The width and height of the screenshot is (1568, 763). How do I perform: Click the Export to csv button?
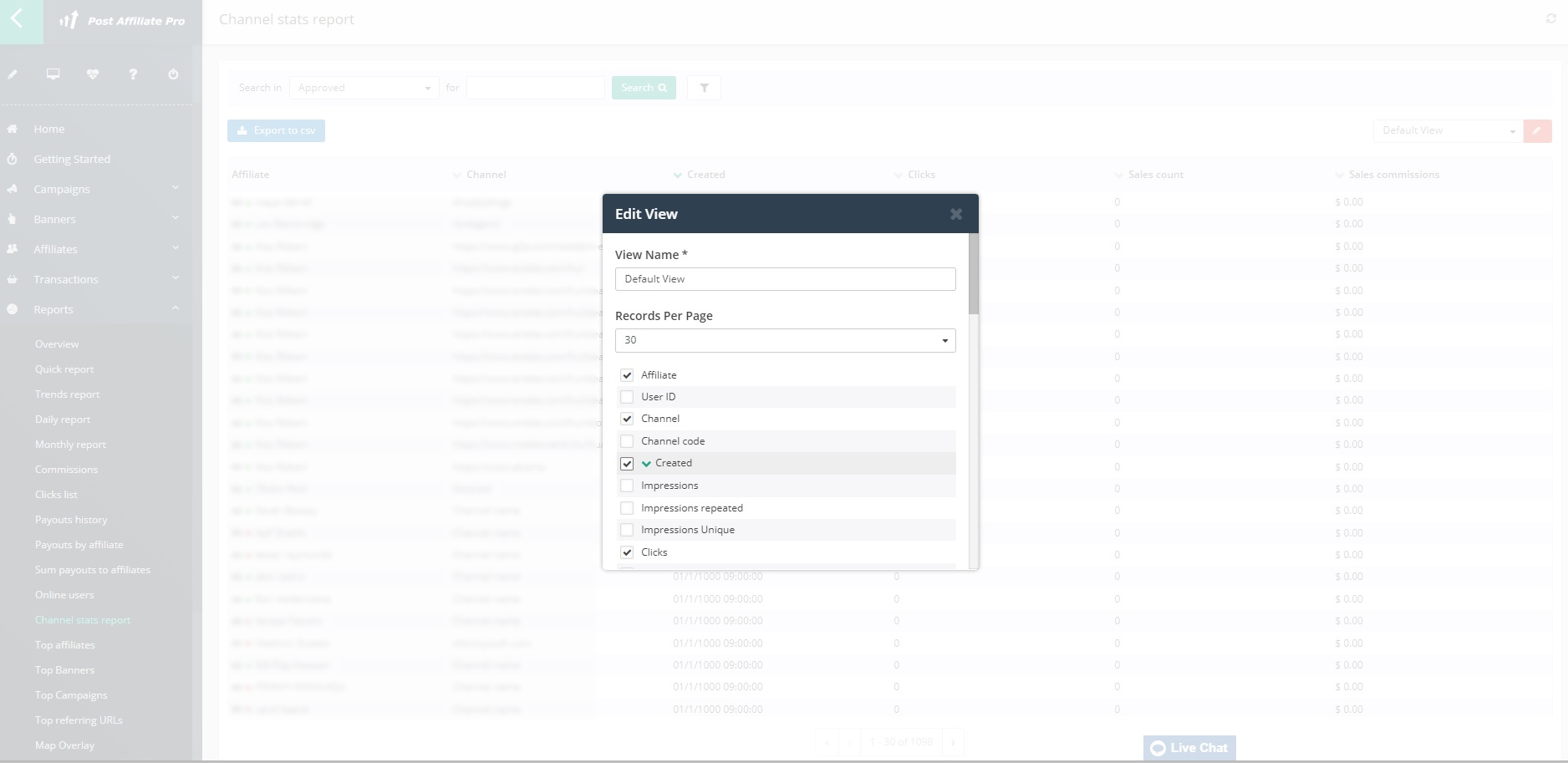[x=276, y=130]
